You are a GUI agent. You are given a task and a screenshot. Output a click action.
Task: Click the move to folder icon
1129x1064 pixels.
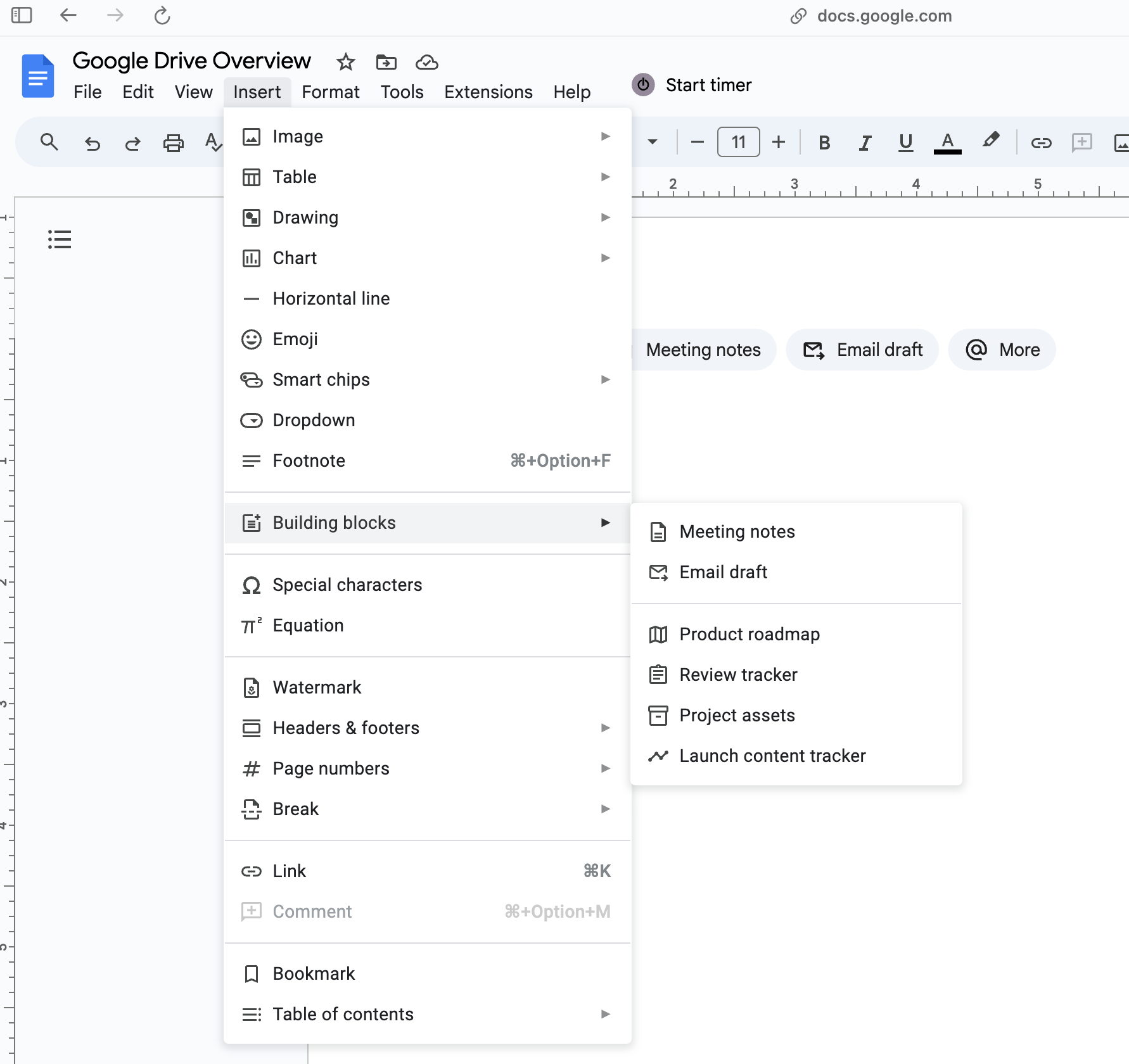point(386,62)
